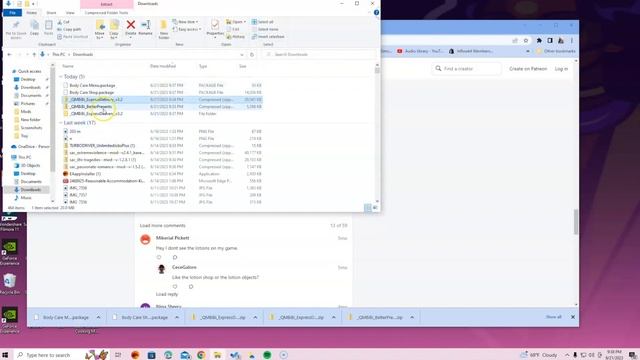Click Cut in the Clipboard group

(x=63, y=22)
